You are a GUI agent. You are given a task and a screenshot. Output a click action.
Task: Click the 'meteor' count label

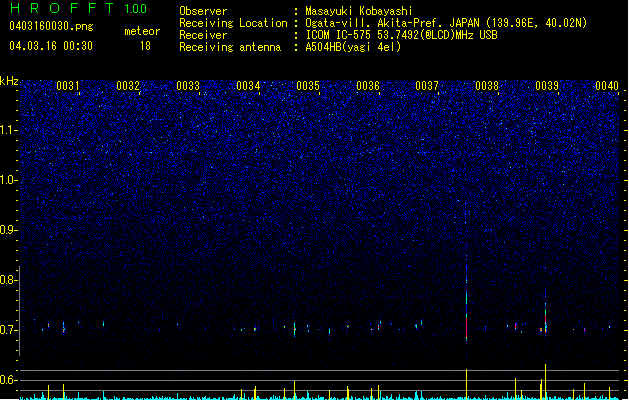click(142, 31)
